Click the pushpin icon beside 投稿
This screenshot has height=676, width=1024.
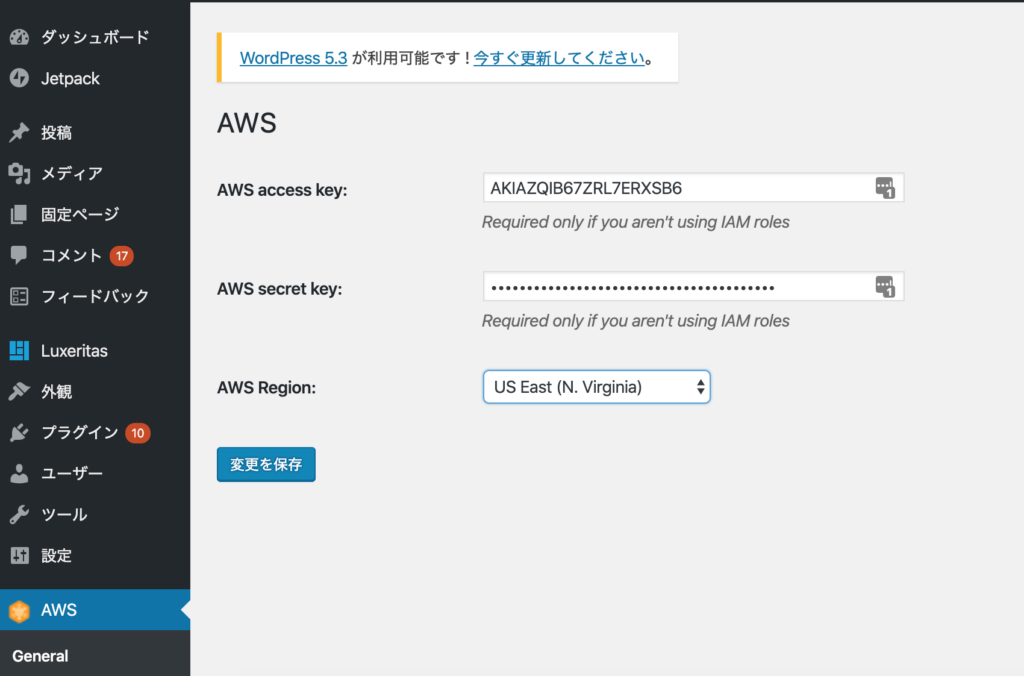point(19,133)
